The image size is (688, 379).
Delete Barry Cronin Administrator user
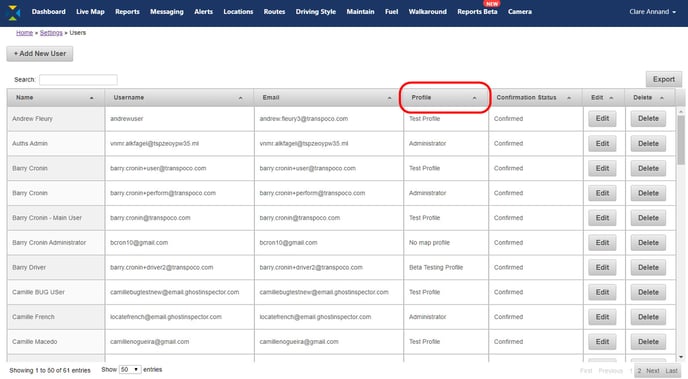(648, 243)
